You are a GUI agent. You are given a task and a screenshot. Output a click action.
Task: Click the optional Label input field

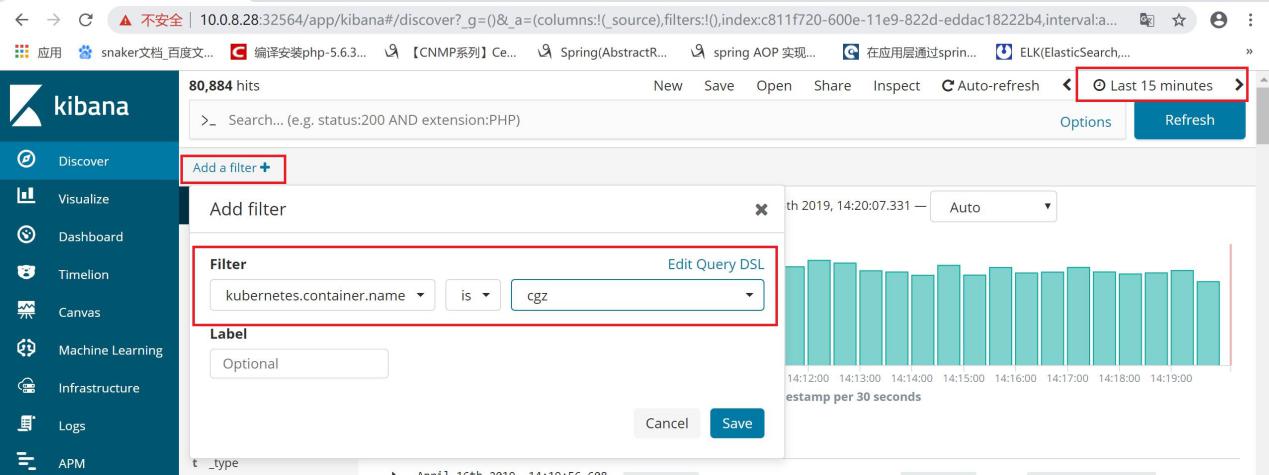tap(298, 363)
